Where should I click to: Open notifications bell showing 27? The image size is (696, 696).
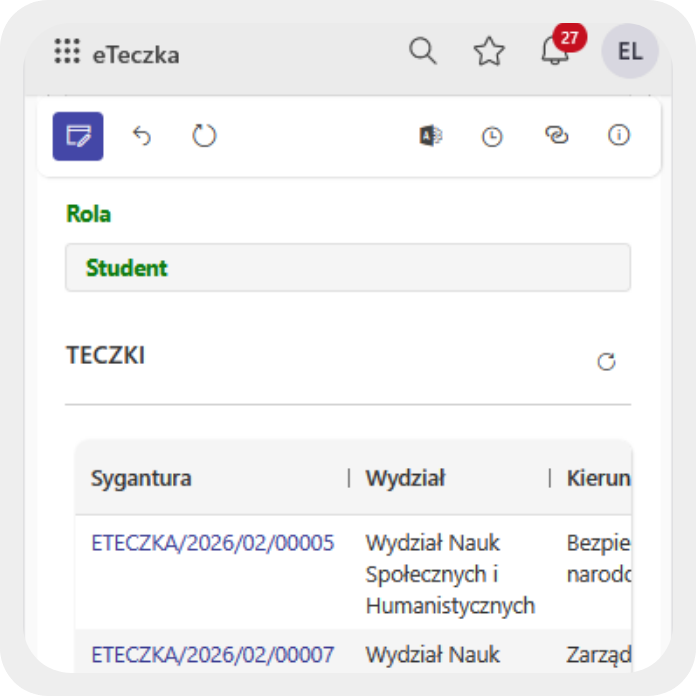tap(554, 52)
